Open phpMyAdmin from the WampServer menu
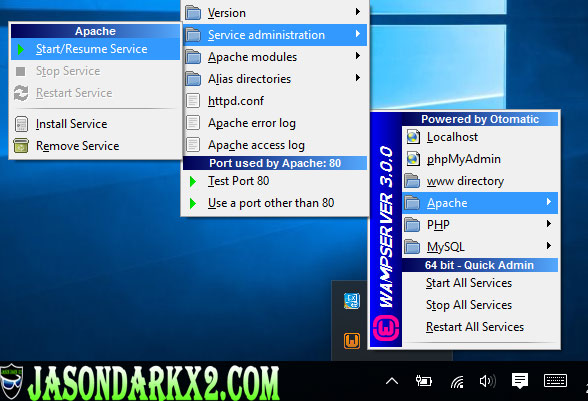The image size is (588, 401). point(480,159)
